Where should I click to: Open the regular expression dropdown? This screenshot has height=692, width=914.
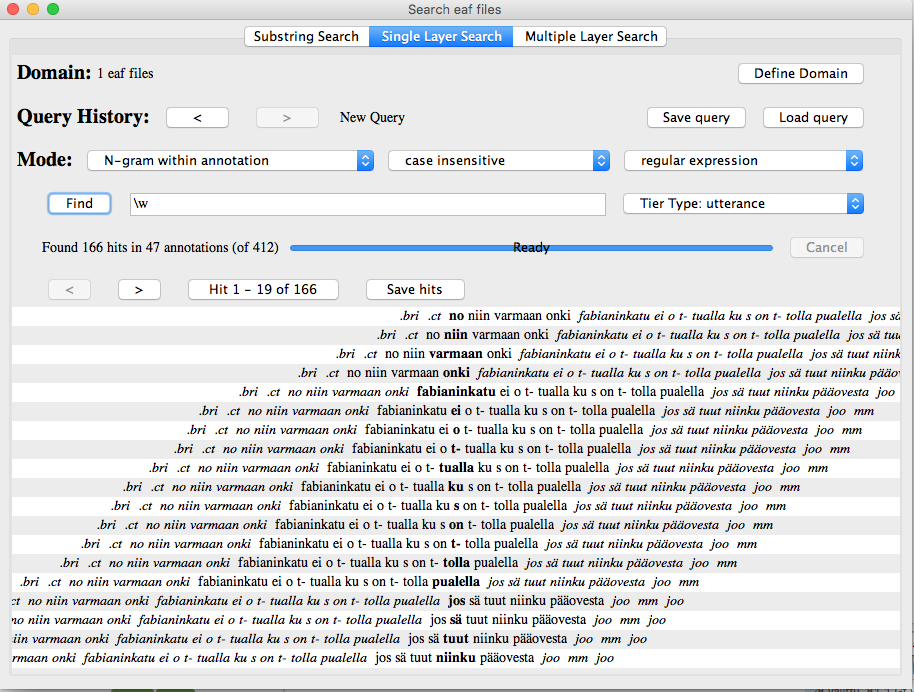click(743, 160)
